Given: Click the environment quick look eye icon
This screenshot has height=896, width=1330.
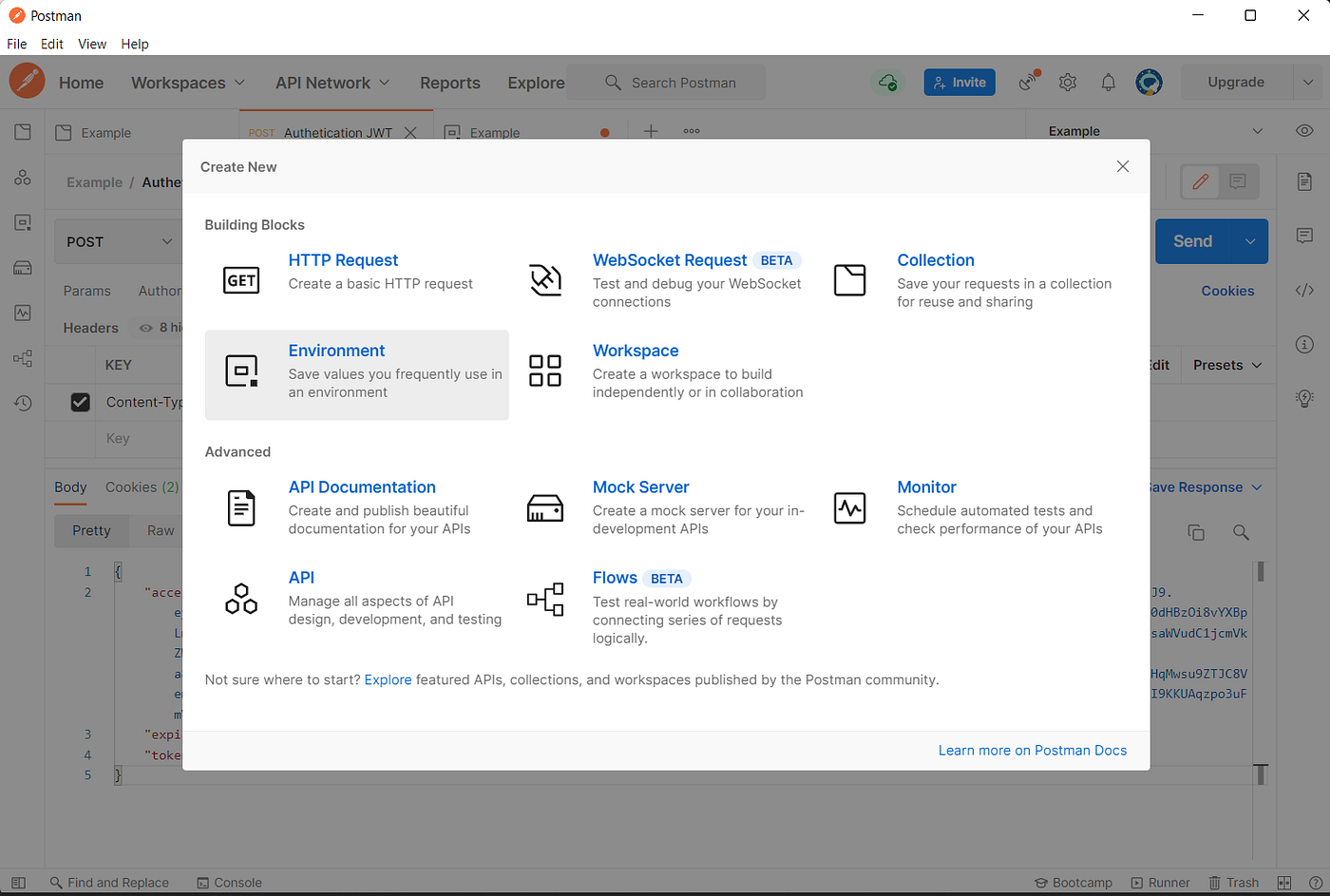Looking at the screenshot, I should click(1305, 131).
